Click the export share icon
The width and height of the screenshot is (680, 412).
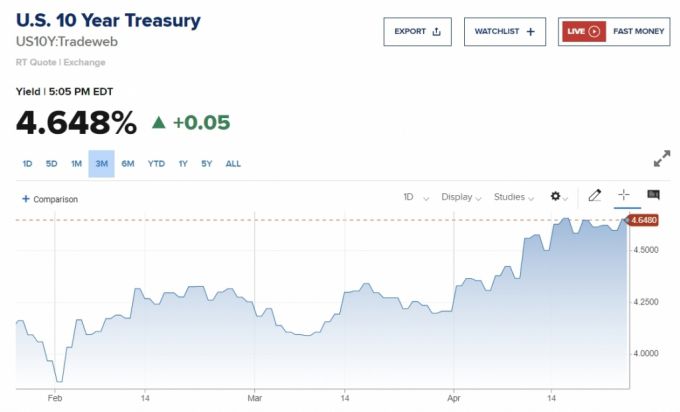click(437, 32)
